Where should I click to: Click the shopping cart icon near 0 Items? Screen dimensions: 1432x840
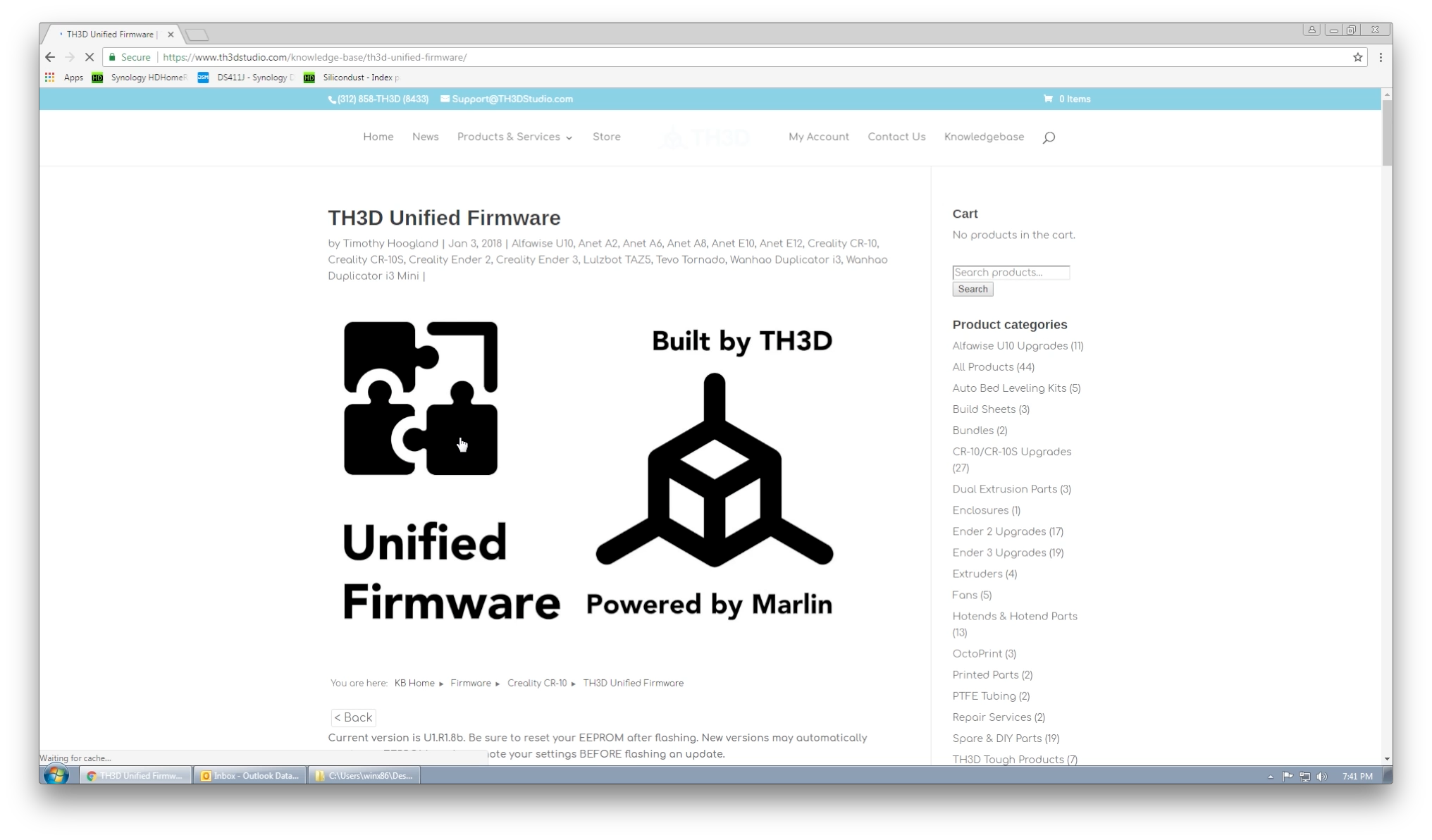(1048, 99)
